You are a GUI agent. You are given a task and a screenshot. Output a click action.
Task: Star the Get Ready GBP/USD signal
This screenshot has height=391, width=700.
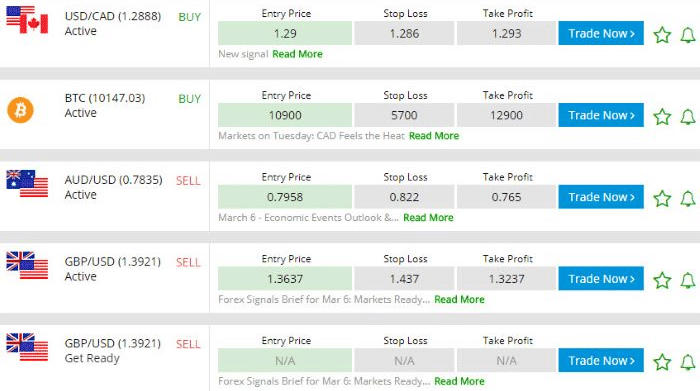pos(662,362)
